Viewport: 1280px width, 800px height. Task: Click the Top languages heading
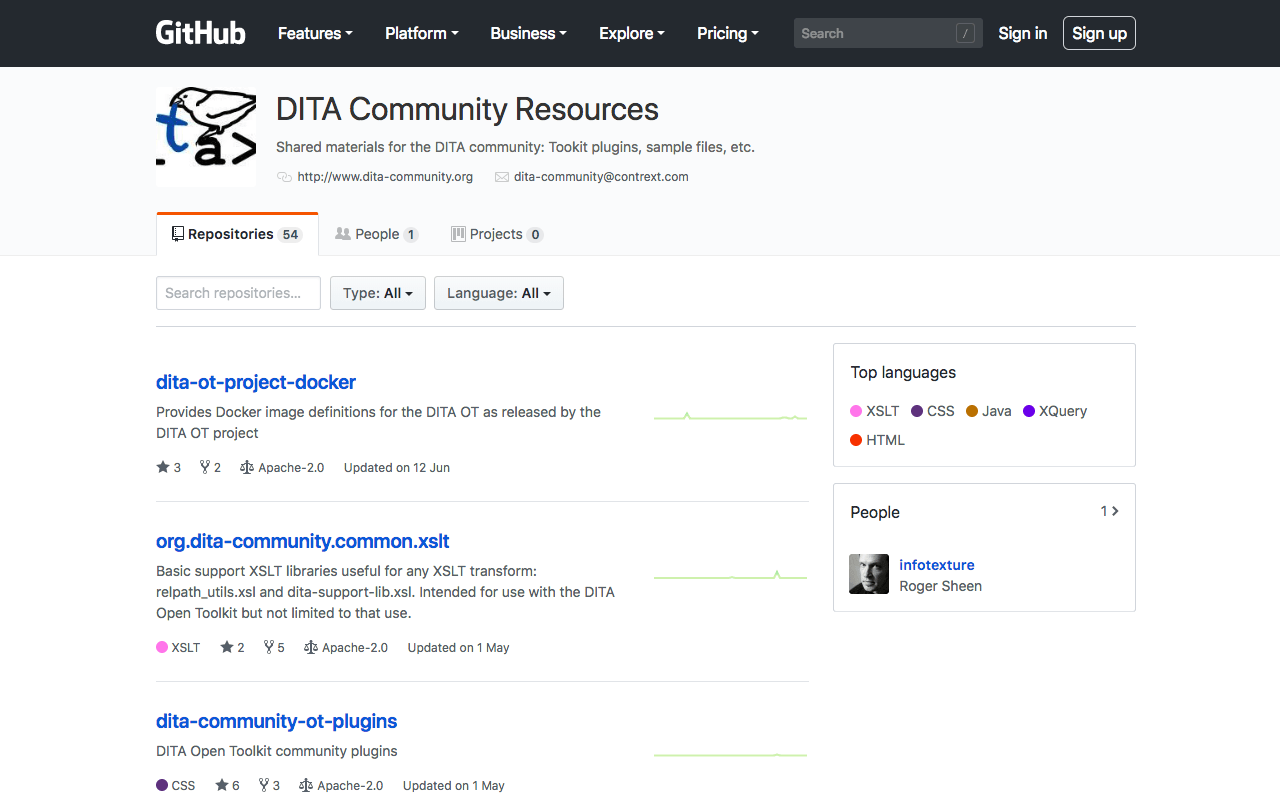[x=903, y=372]
